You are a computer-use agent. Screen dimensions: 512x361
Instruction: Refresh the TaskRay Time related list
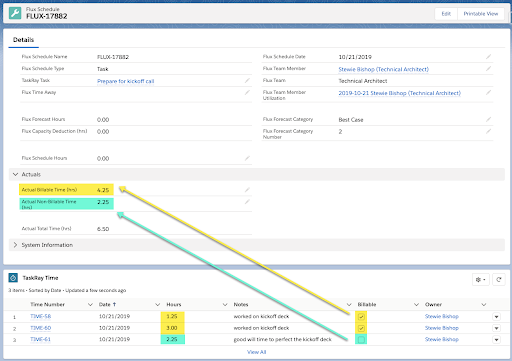(x=499, y=280)
